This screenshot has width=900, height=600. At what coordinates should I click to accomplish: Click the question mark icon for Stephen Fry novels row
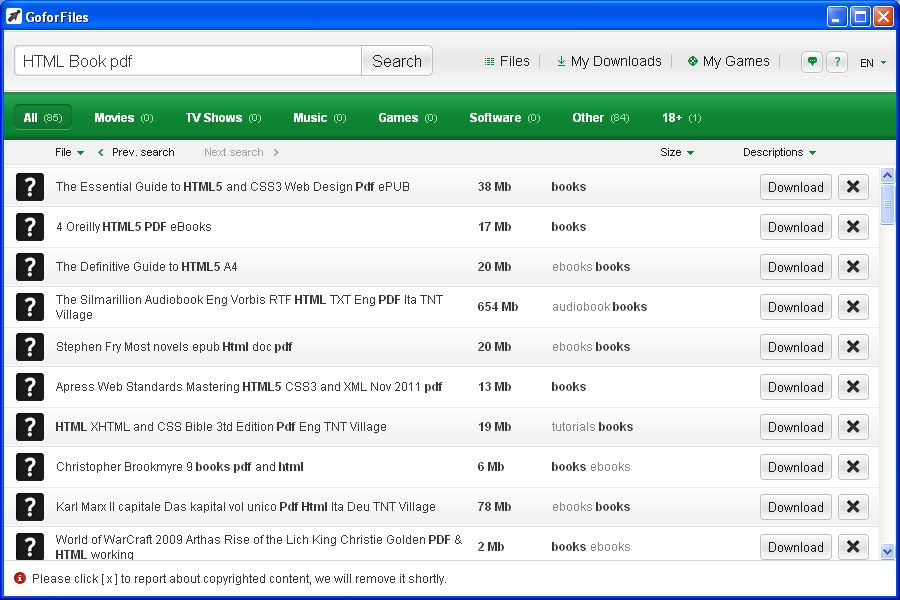click(30, 347)
